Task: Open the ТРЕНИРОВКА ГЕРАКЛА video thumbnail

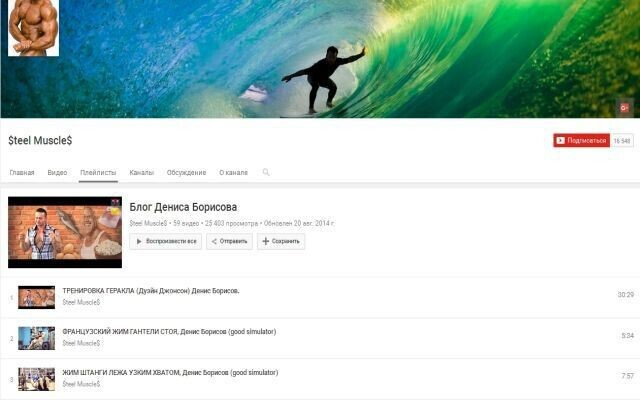Action: [37, 297]
